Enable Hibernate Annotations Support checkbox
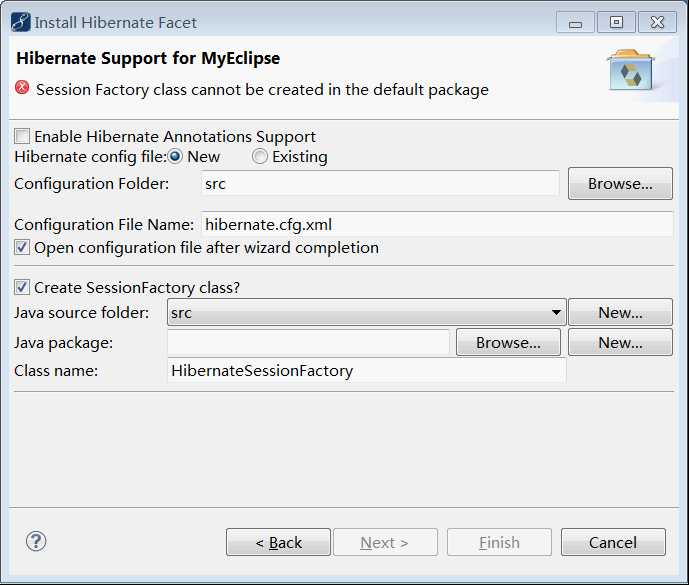689x585 pixels. point(22,136)
